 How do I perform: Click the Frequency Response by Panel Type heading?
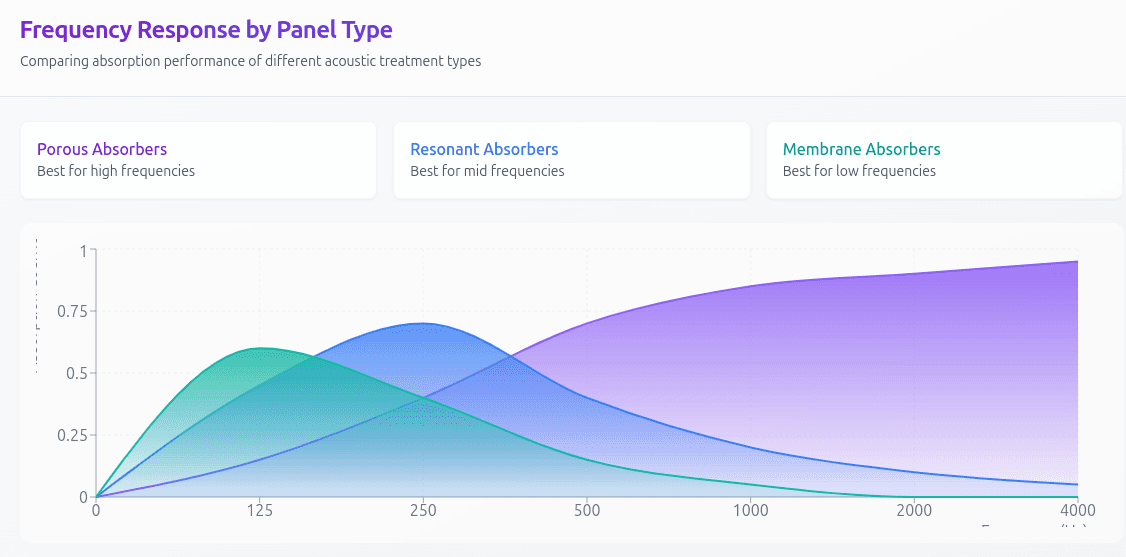pos(206,30)
